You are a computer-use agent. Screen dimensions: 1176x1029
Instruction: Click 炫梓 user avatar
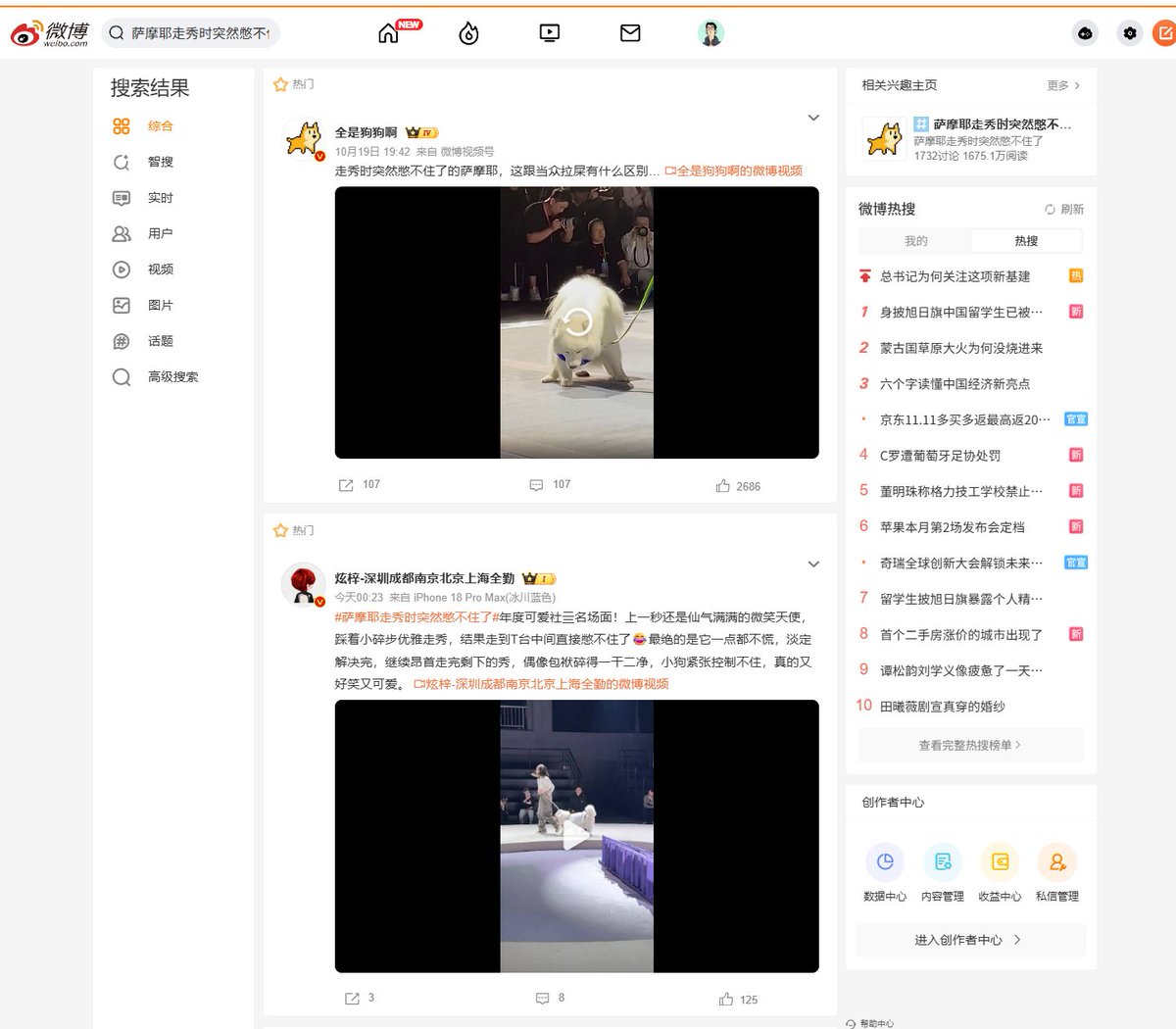(304, 585)
